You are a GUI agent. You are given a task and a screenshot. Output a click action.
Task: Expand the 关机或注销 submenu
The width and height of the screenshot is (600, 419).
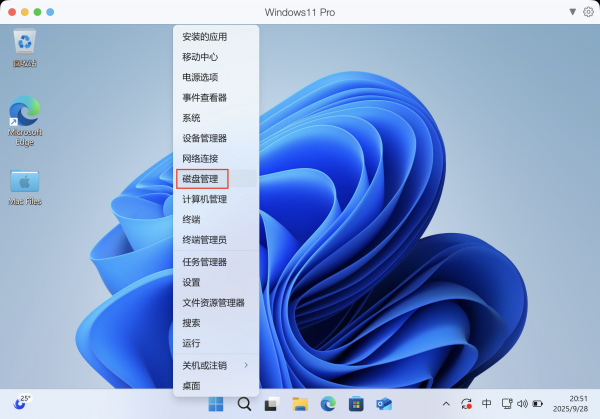tap(215, 365)
